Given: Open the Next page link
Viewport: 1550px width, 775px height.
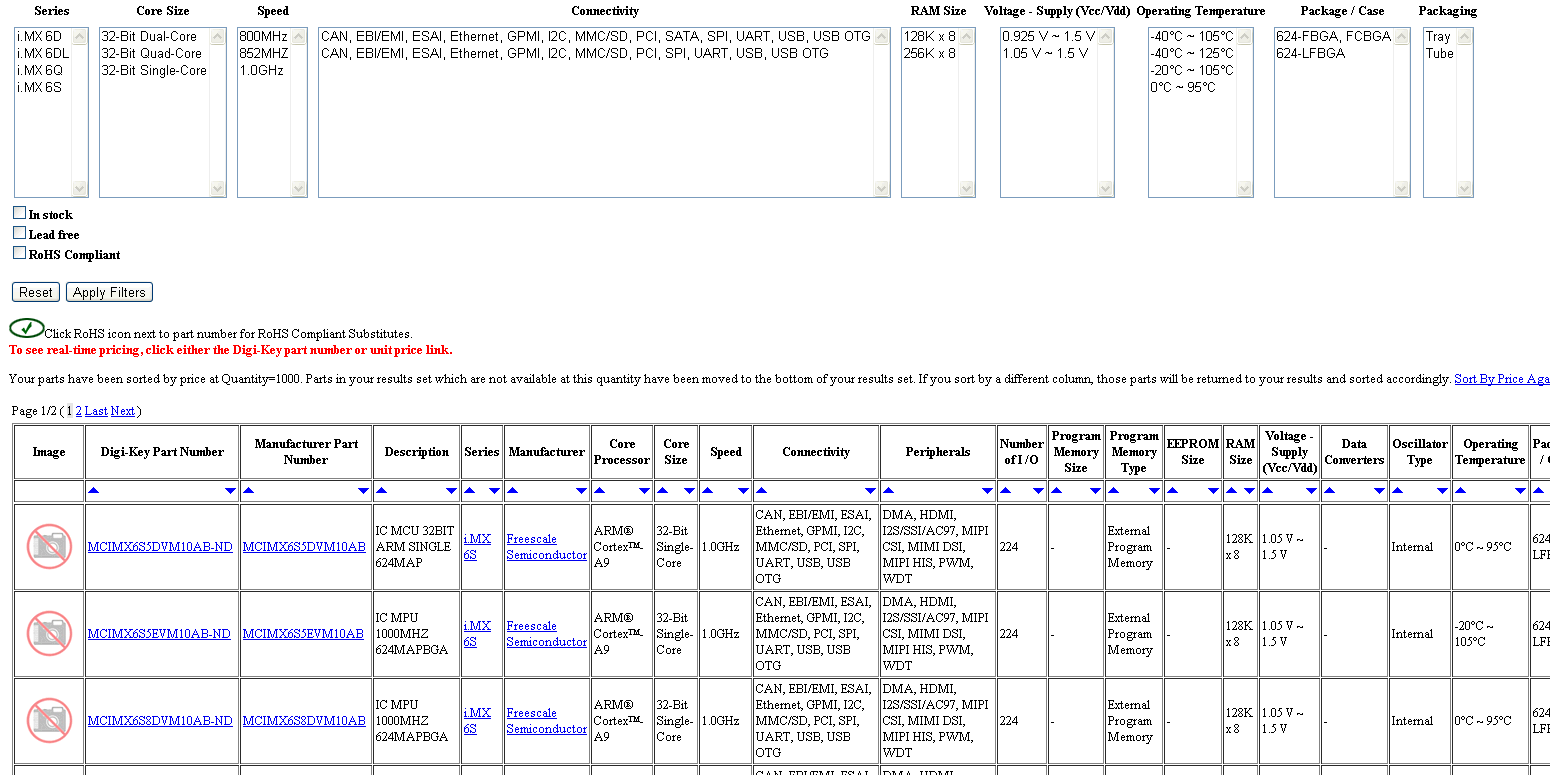Looking at the screenshot, I should coord(122,411).
